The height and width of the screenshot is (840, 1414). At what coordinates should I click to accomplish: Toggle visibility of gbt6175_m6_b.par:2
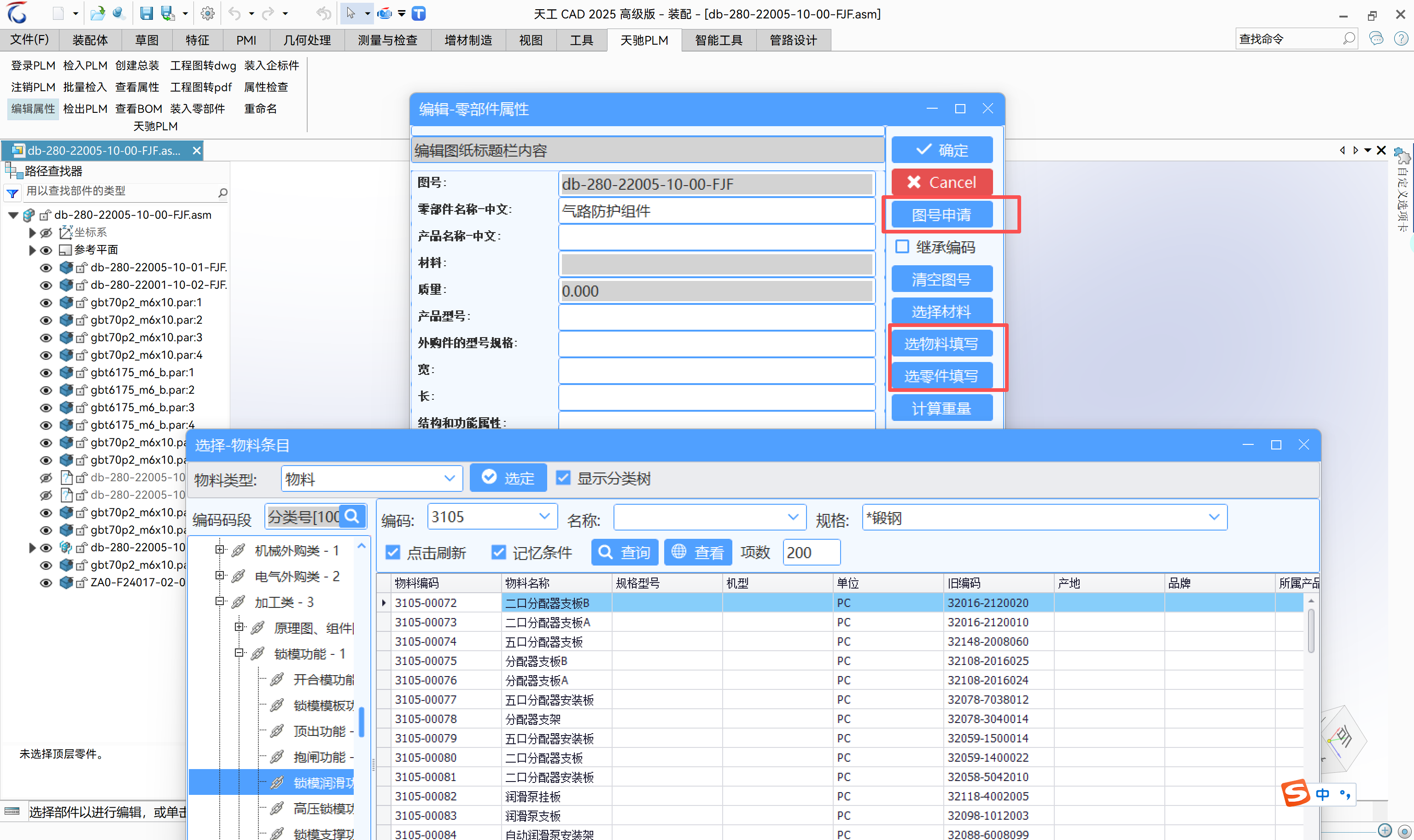[46, 391]
